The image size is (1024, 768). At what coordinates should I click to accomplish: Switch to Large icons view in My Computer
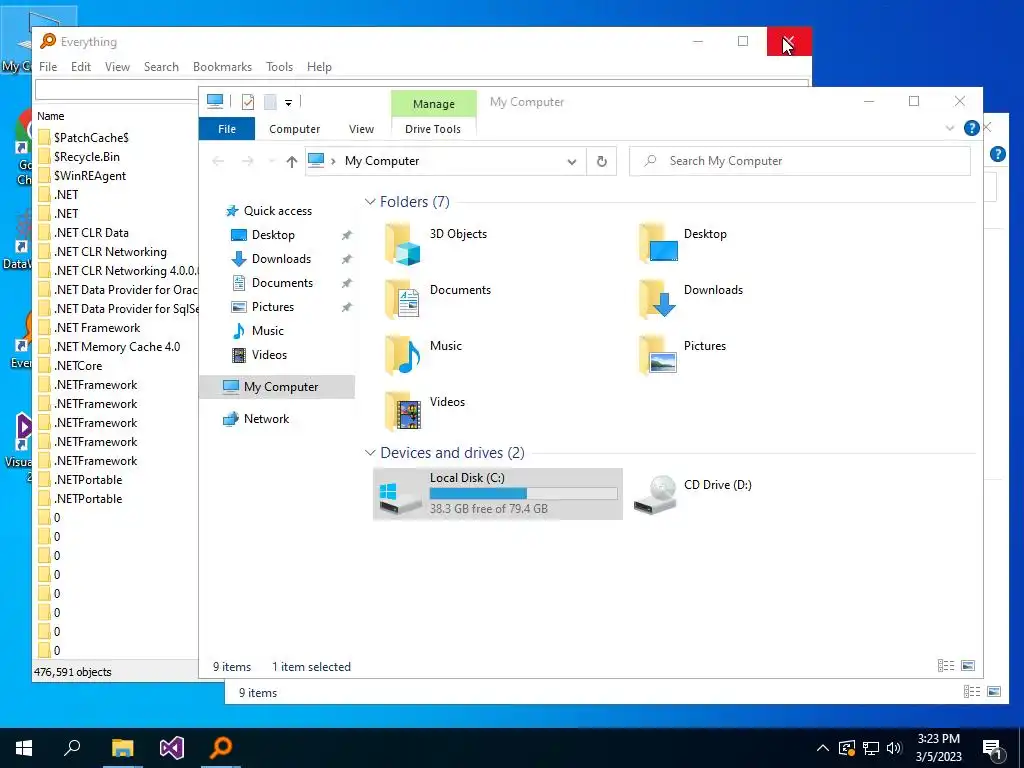click(968, 665)
